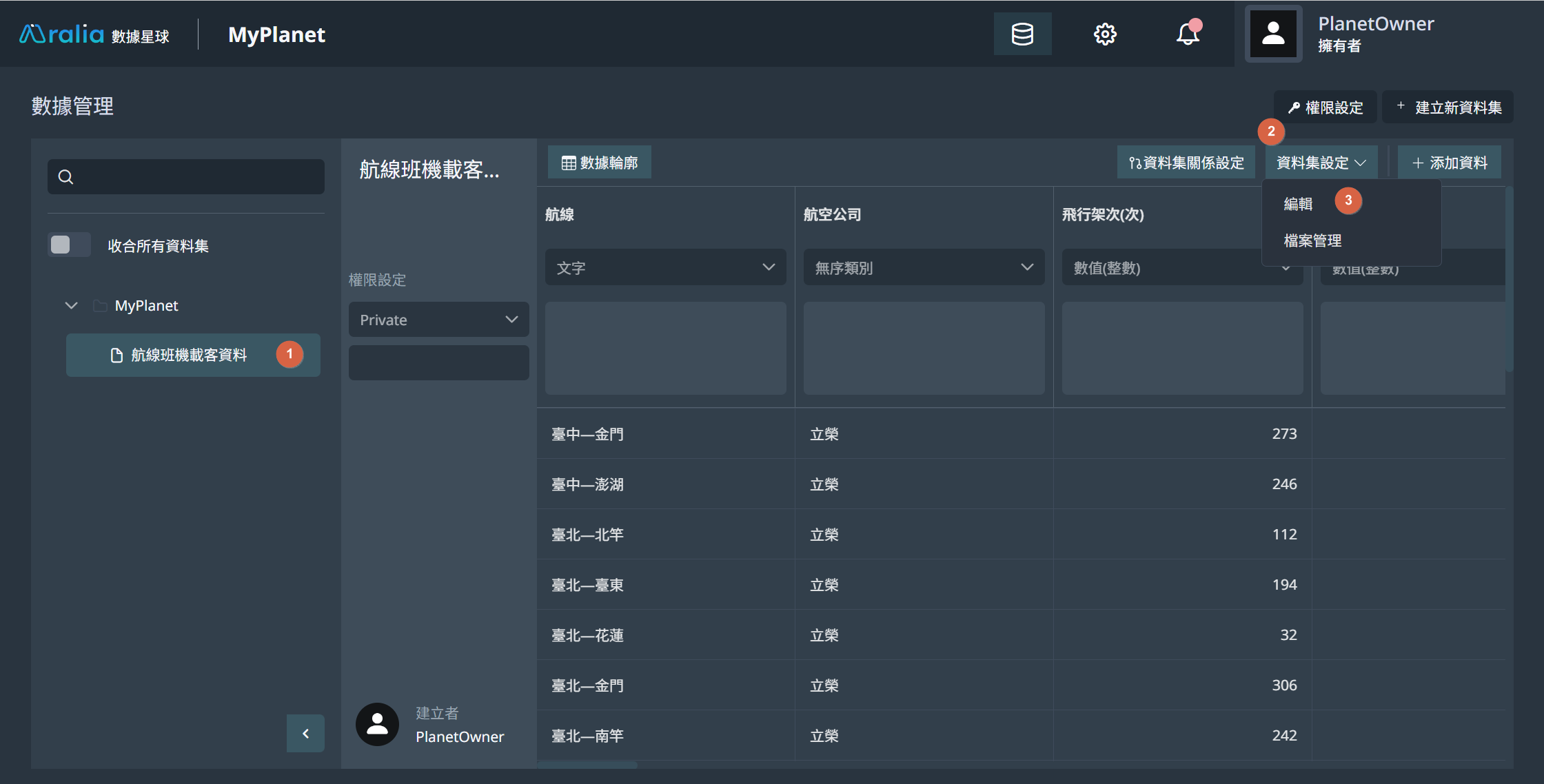Click the search magnifier icon
Screen dimensions: 1544x784
pyautogui.click(x=65, y=177)
